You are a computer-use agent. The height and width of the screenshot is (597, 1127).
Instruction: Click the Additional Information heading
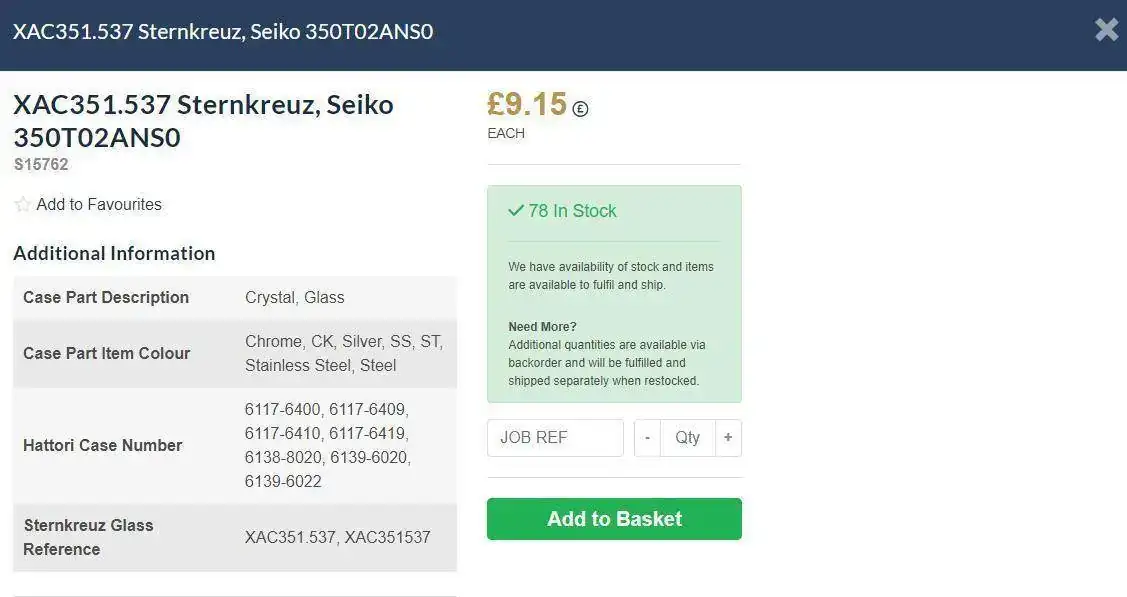(114, 253)
